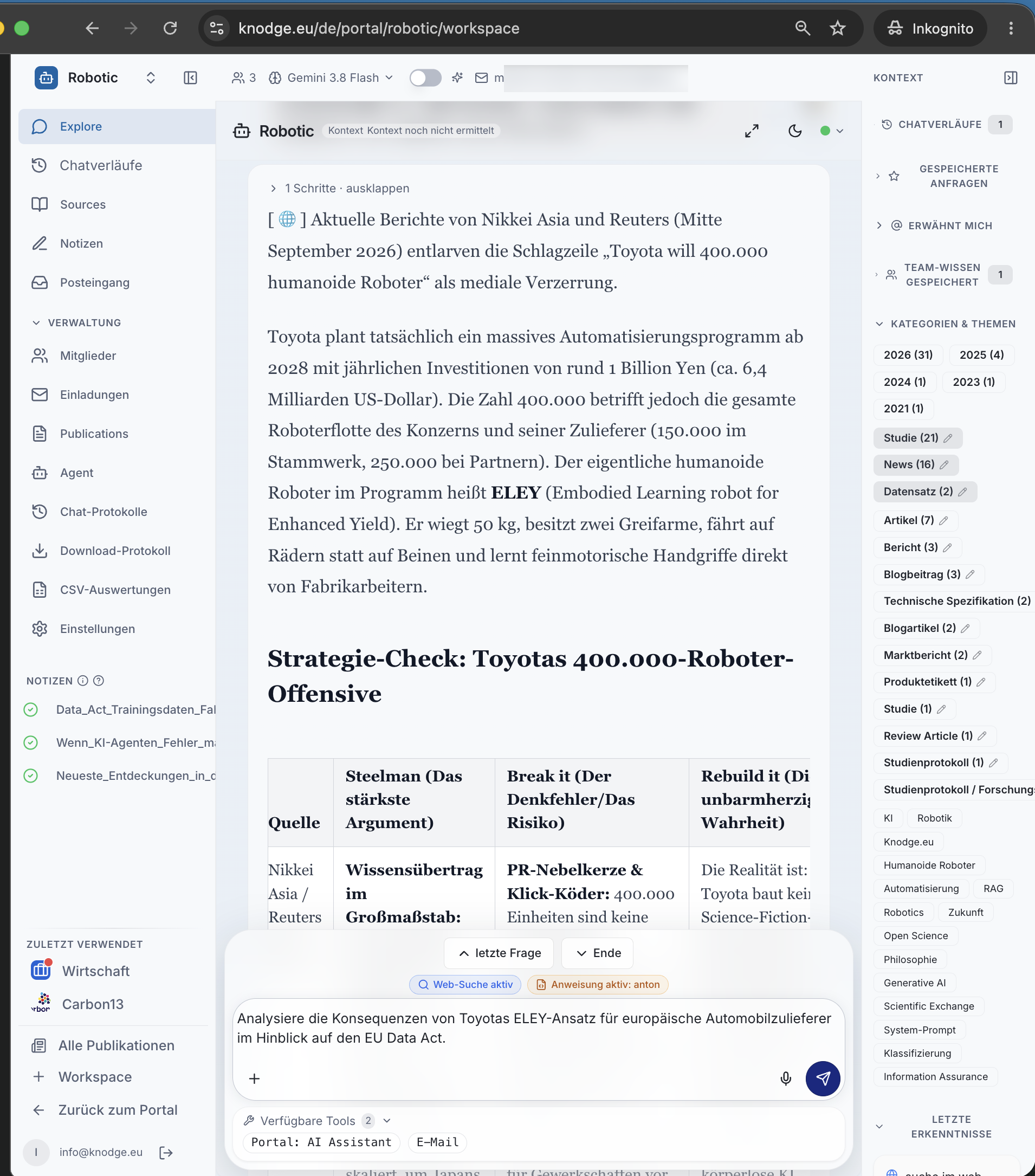
Task: Collapse the Kontext panel icon
Action: tap(1010, 77)
